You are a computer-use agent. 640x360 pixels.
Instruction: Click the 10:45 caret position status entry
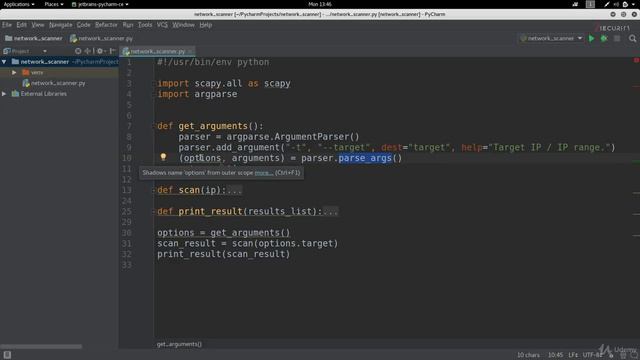pyautogui.click(x=556, y=355)
